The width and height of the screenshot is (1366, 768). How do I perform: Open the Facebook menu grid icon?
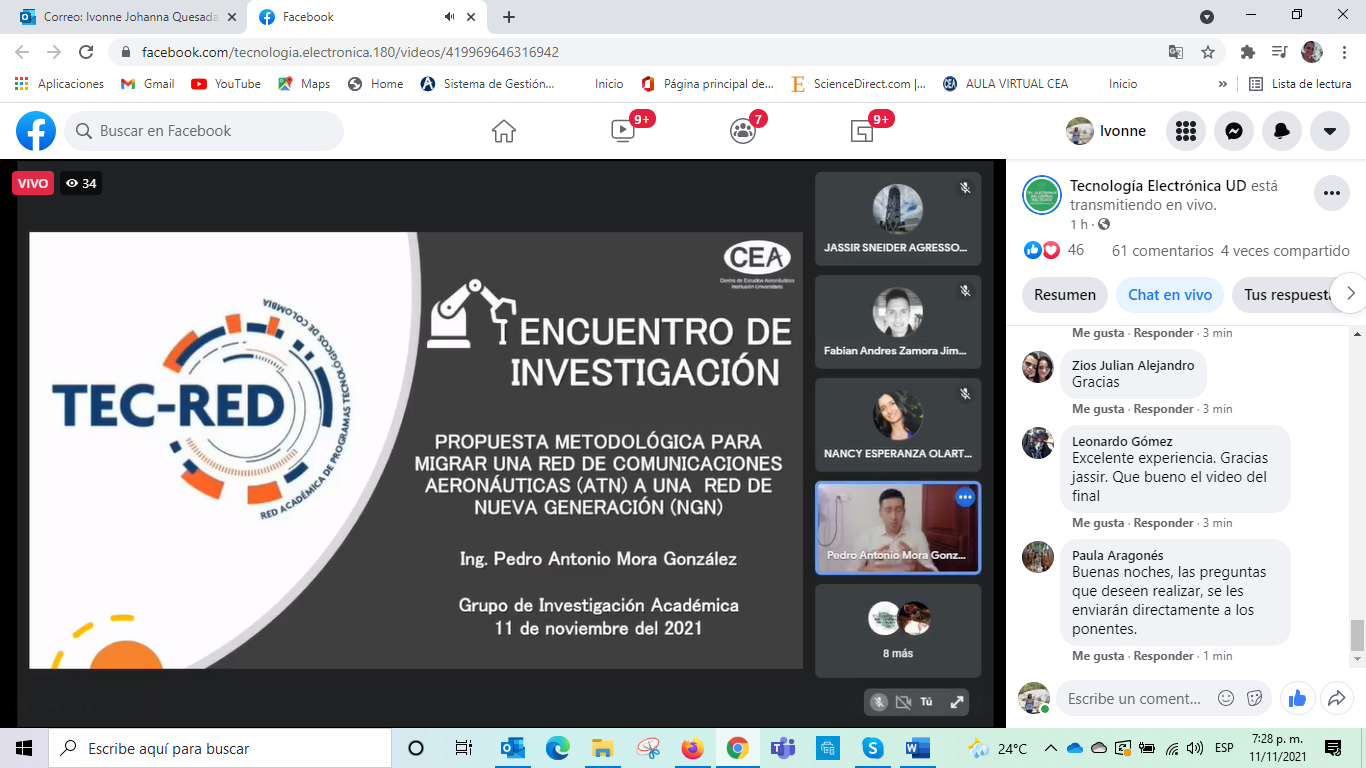coord(1186,131)
